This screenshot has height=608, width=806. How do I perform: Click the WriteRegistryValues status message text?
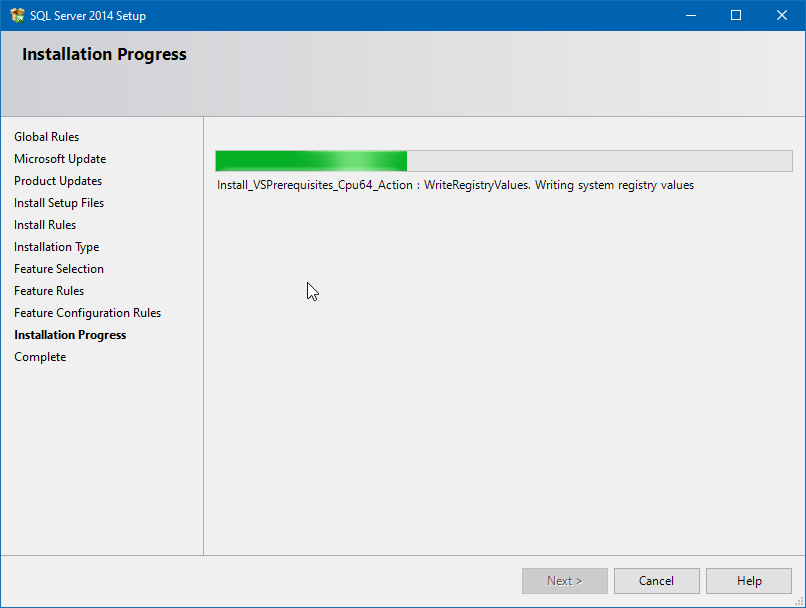[455, 185]
